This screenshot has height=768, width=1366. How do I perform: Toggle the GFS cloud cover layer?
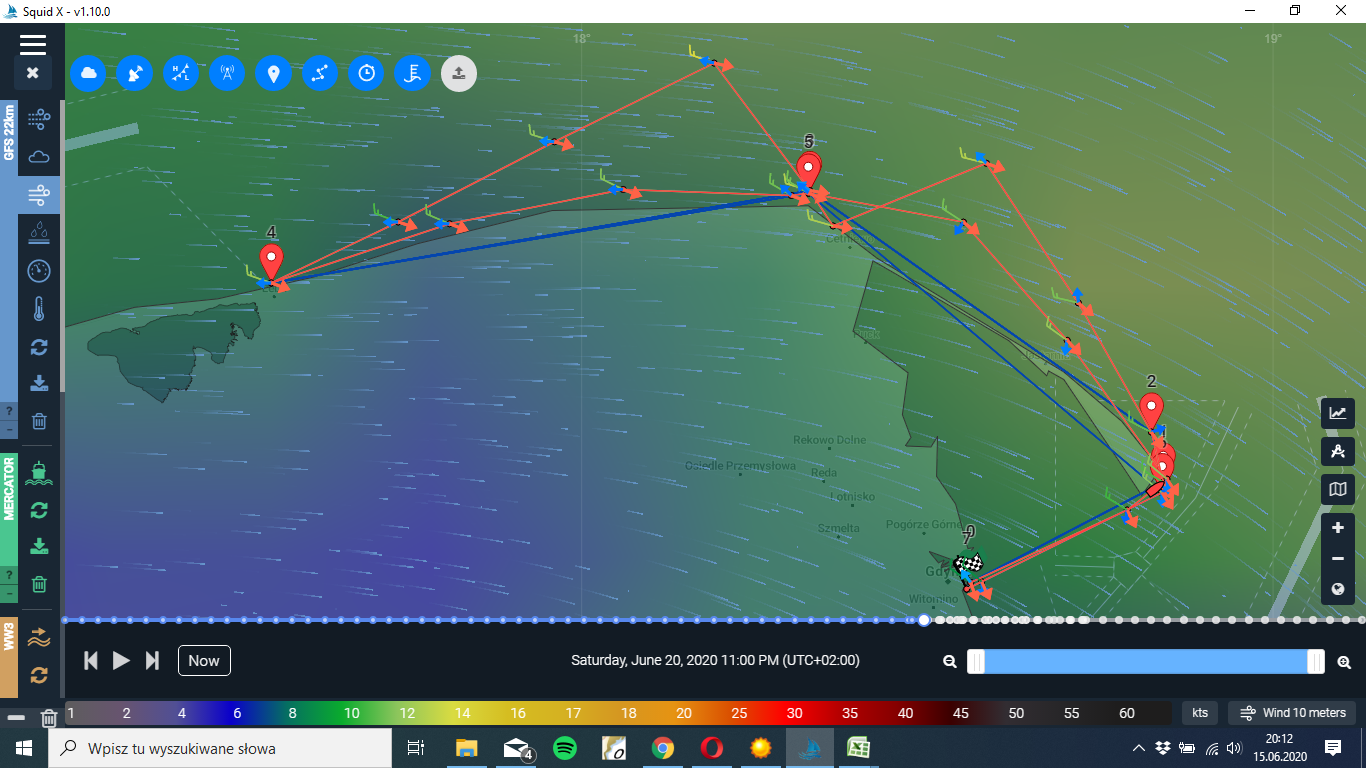pos(39,157)
